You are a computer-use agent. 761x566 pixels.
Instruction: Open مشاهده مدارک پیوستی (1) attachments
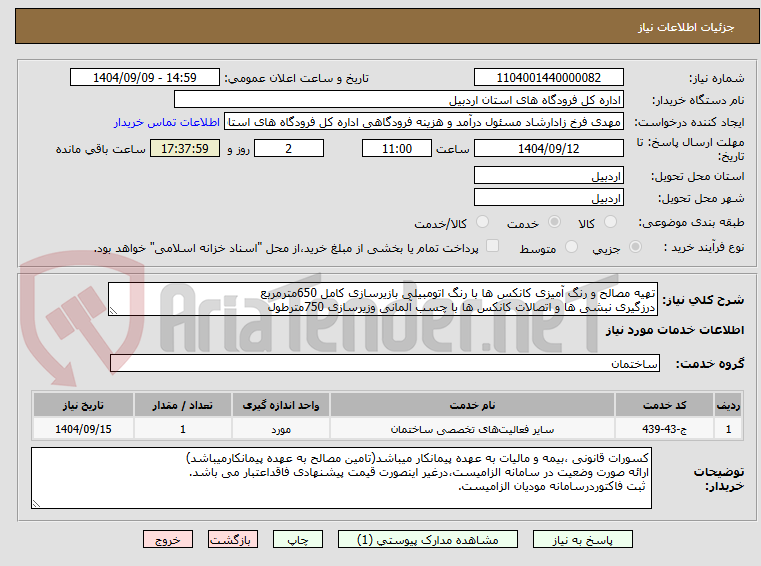(428, 539)
